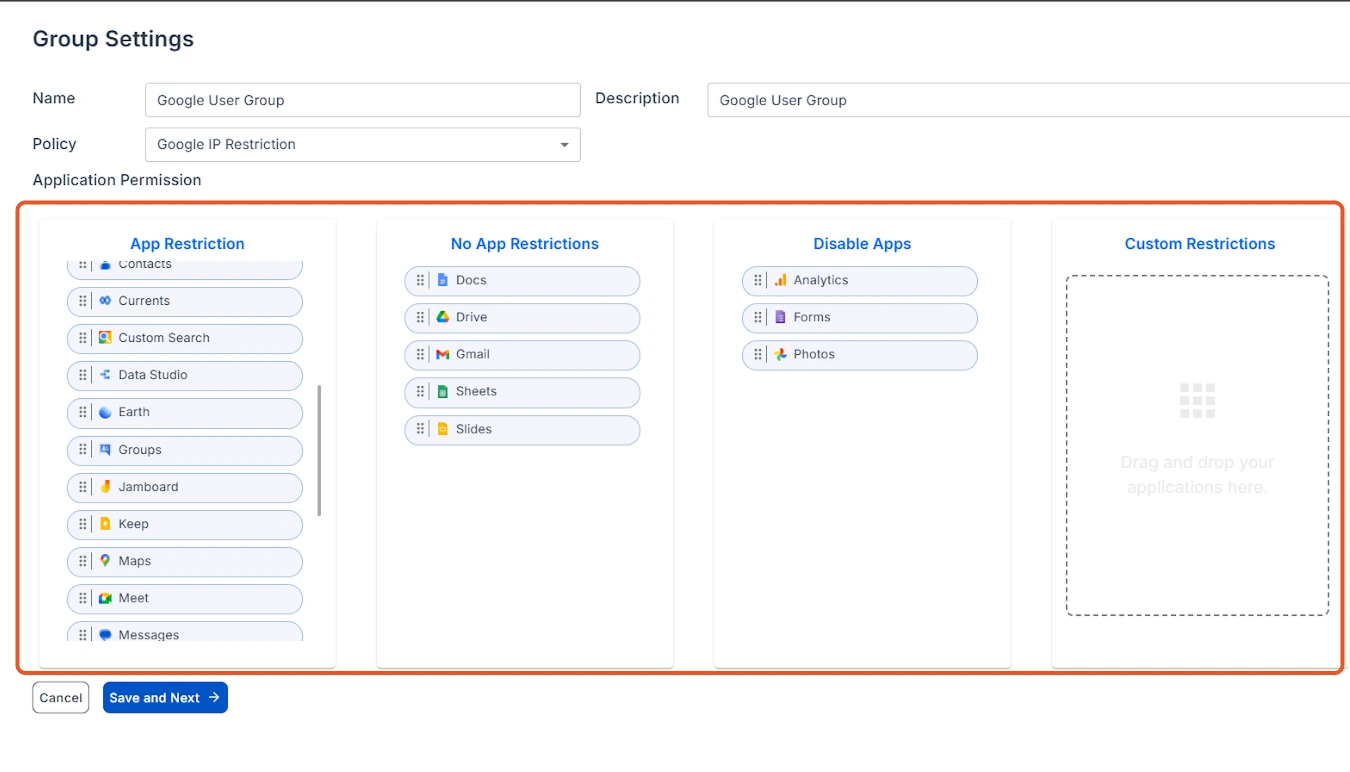Grab the drag handle on Currents chip

[83, 301]
